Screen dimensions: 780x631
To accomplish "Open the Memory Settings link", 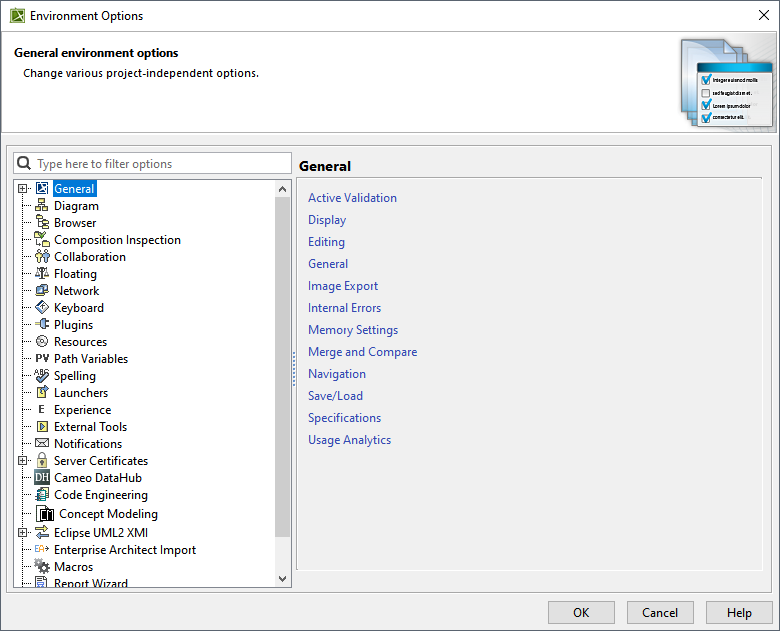I will tap(353, 330).
